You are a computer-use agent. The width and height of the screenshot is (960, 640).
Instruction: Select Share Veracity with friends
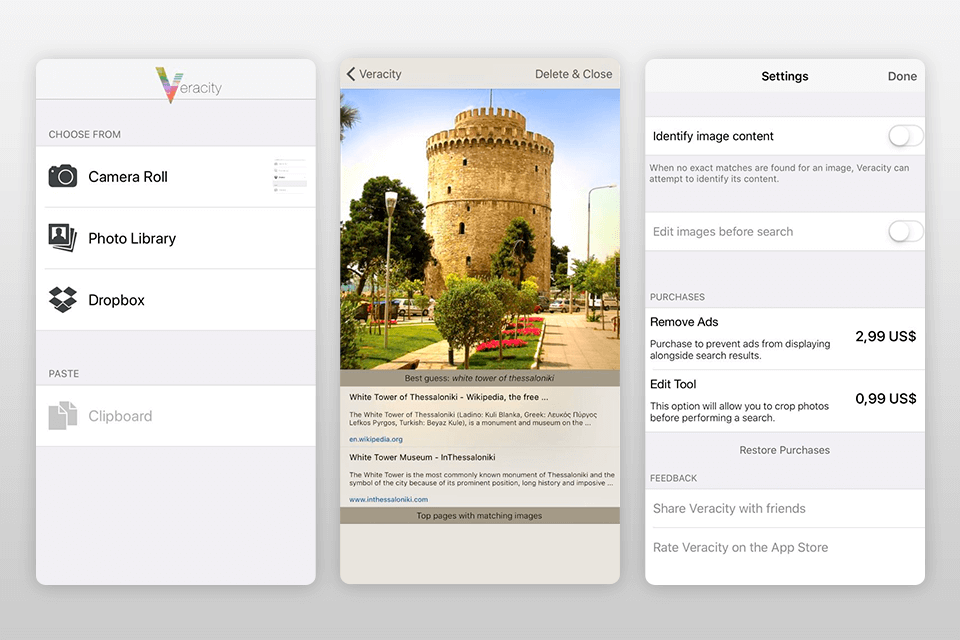point(729,508)
